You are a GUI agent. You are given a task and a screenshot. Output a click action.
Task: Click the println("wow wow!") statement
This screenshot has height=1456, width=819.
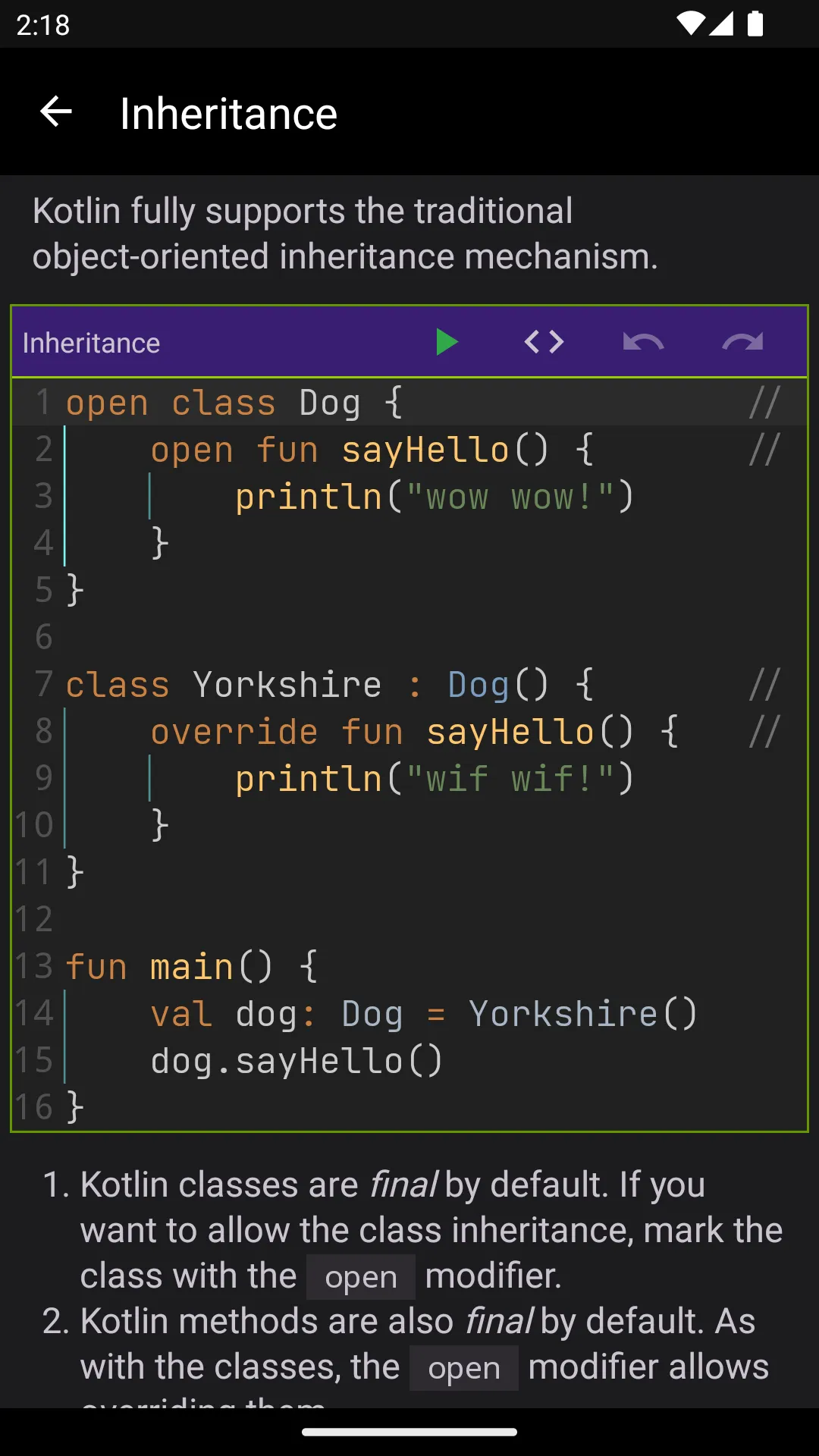coord(434,497)
